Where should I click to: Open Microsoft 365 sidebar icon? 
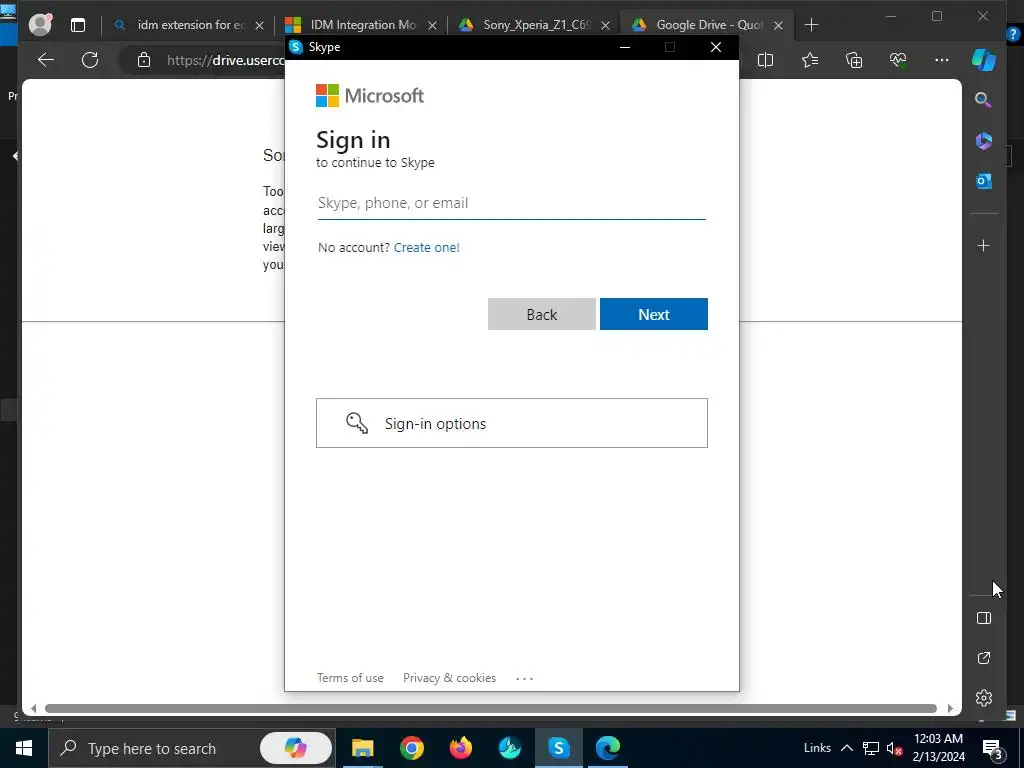(x=984, y=141)
